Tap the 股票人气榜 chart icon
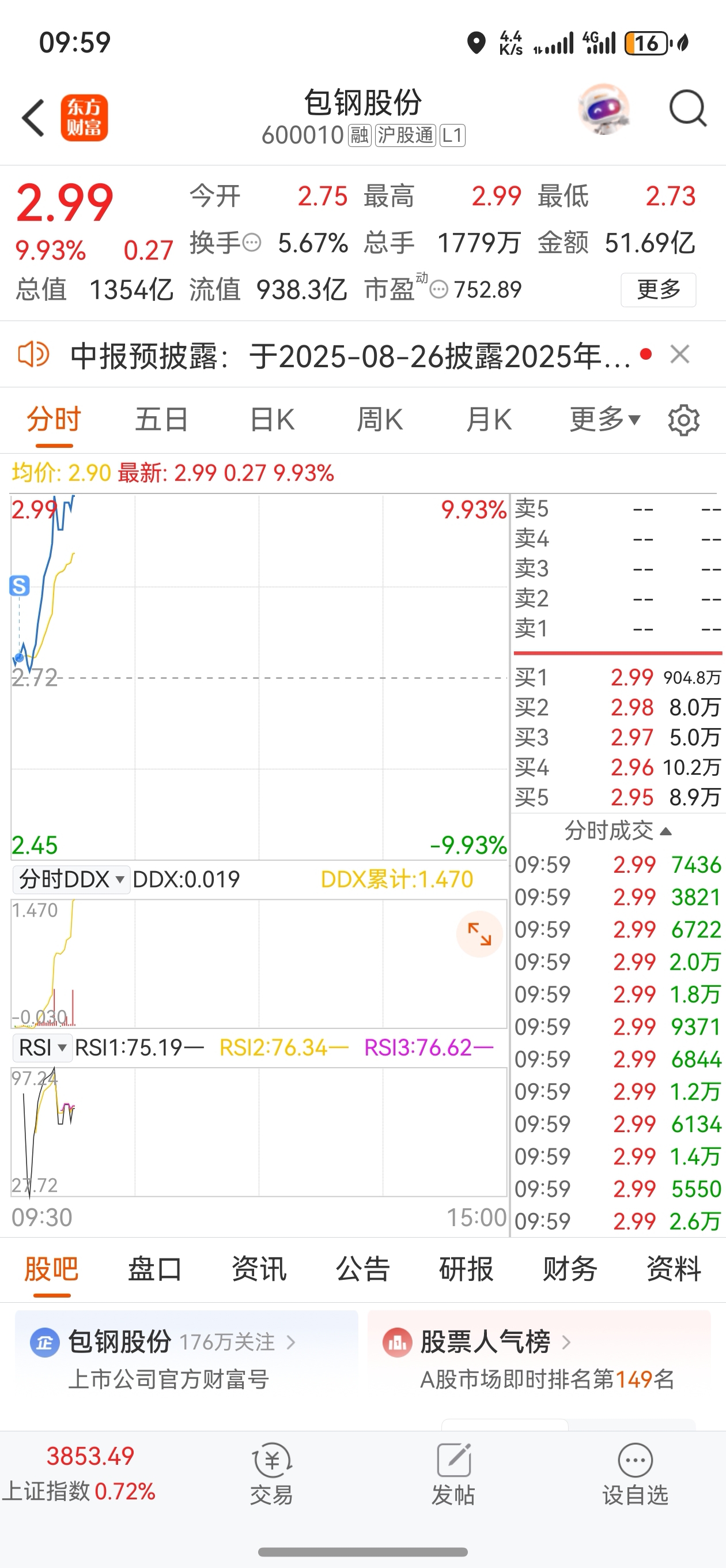Screen dimensions: 726x1568 click(398, 1342)
